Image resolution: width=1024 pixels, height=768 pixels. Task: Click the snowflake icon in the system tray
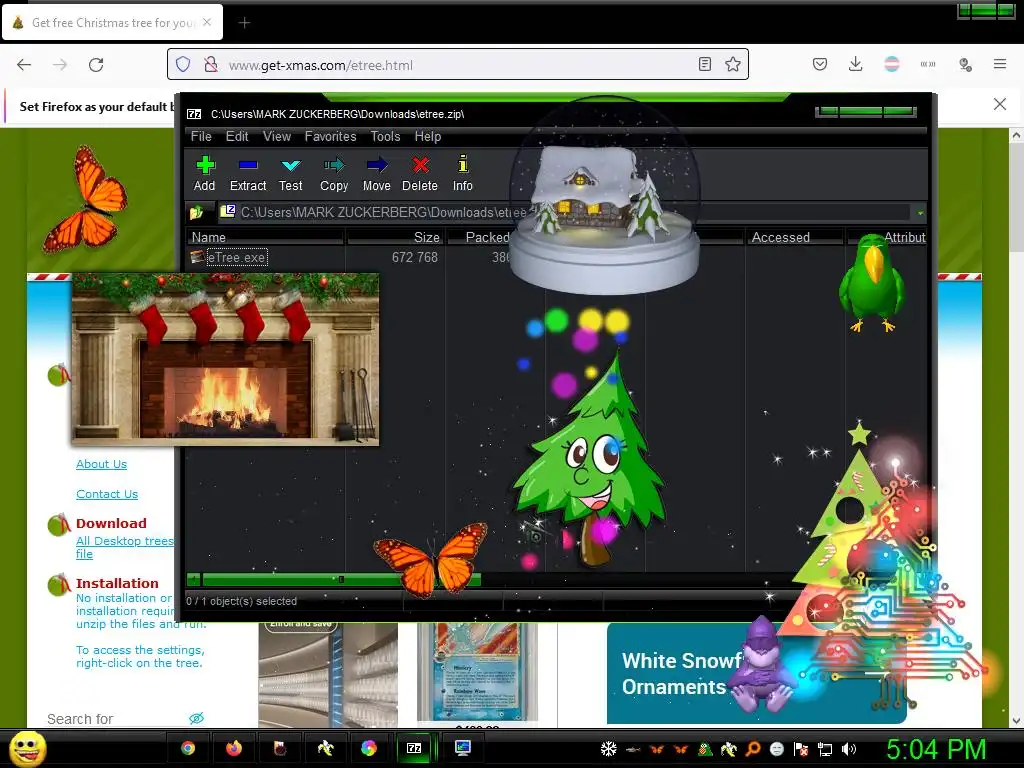(x=609, y=749)
